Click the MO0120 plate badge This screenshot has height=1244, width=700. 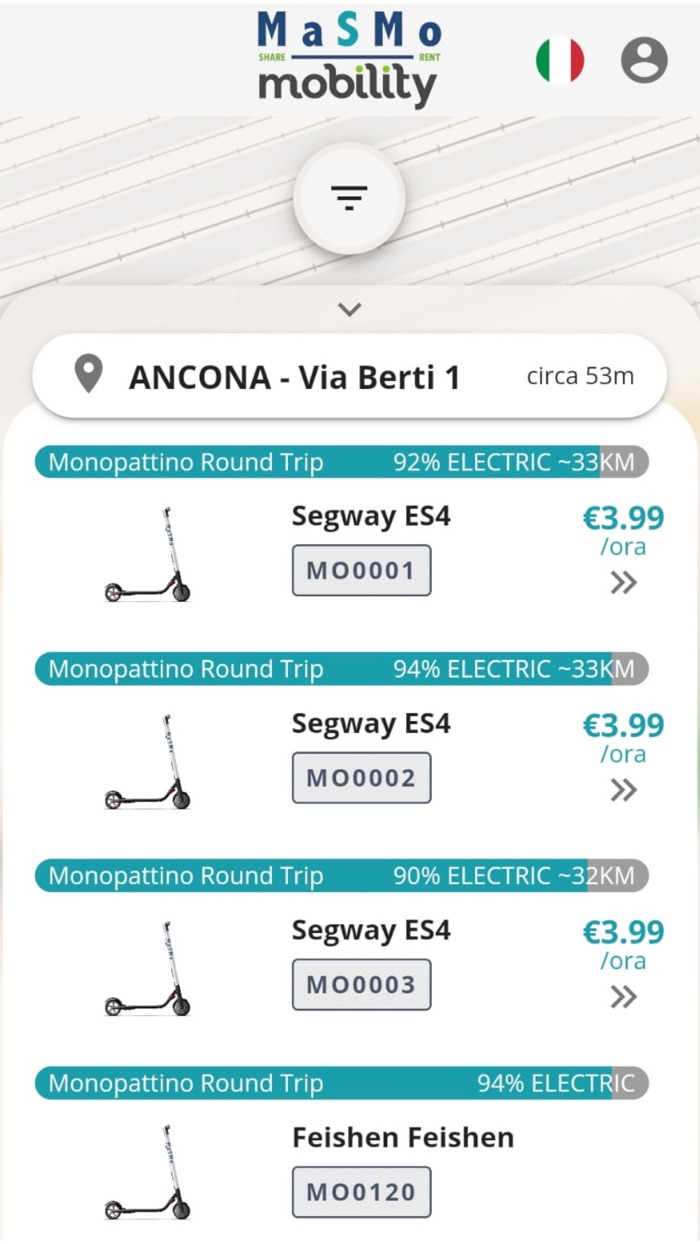(x=361, y=1192)
